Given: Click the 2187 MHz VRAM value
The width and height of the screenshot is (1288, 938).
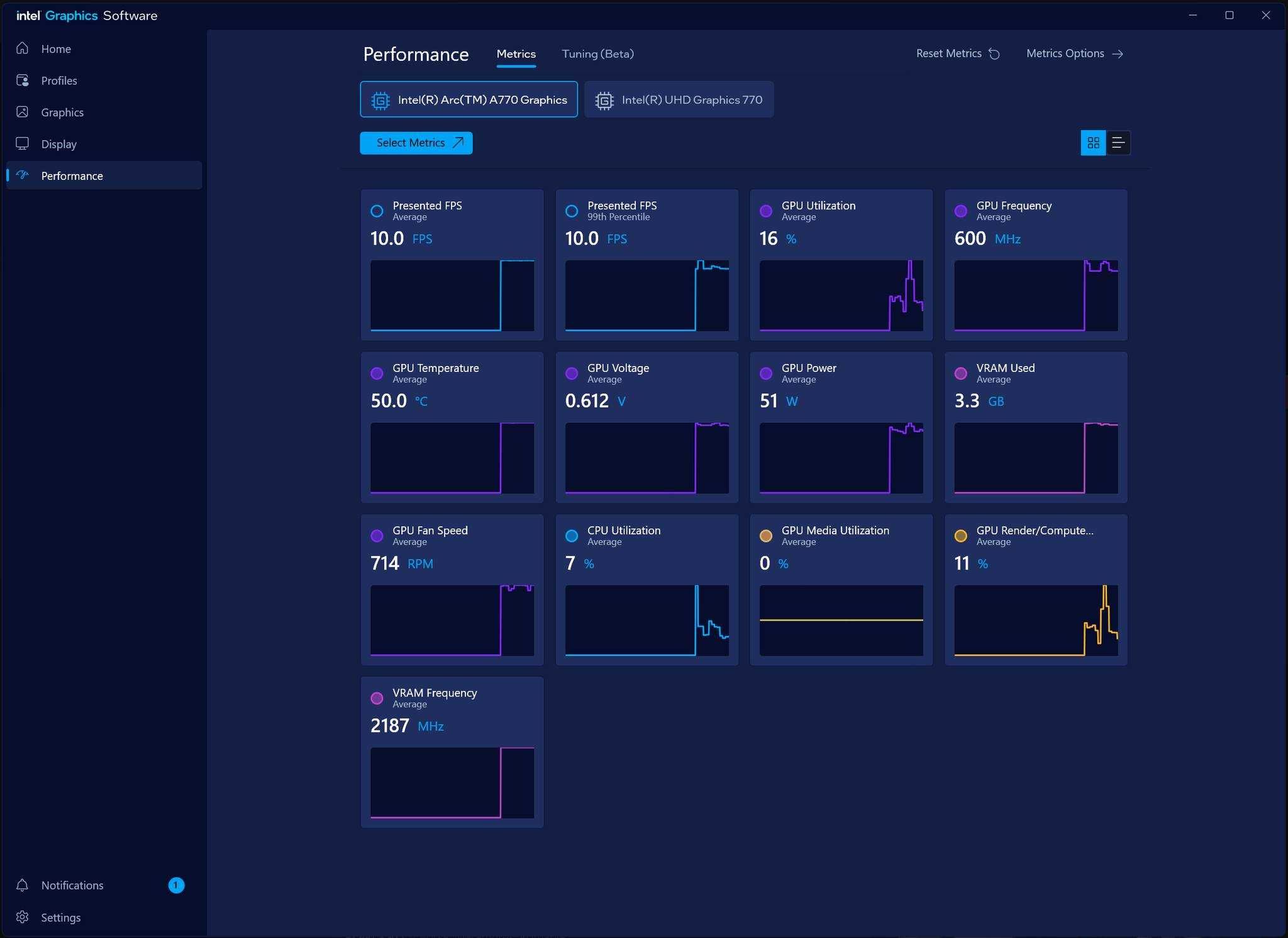Looking at the screenshot, I should (407, 726).
